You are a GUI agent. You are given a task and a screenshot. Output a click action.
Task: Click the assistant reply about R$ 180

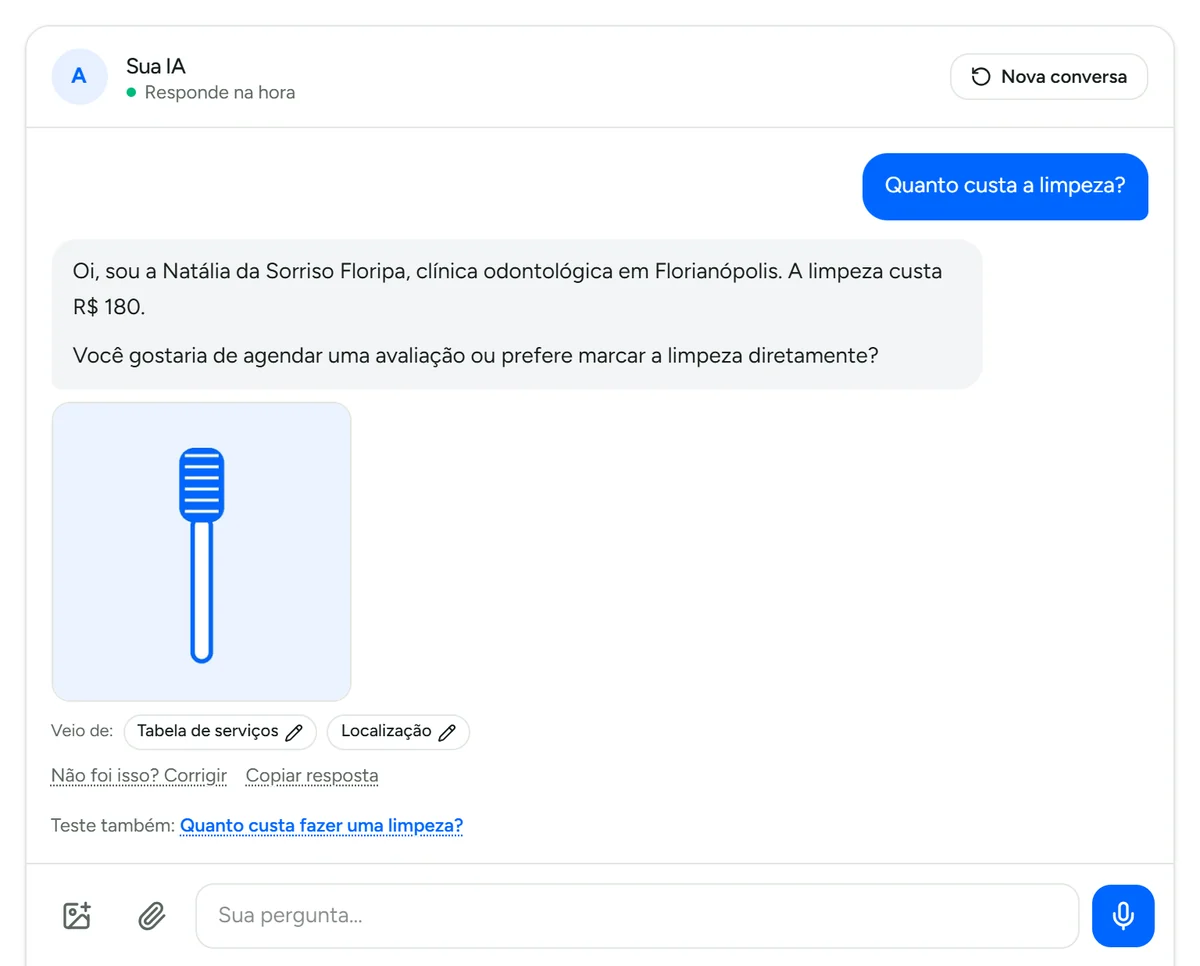[516, 314]
